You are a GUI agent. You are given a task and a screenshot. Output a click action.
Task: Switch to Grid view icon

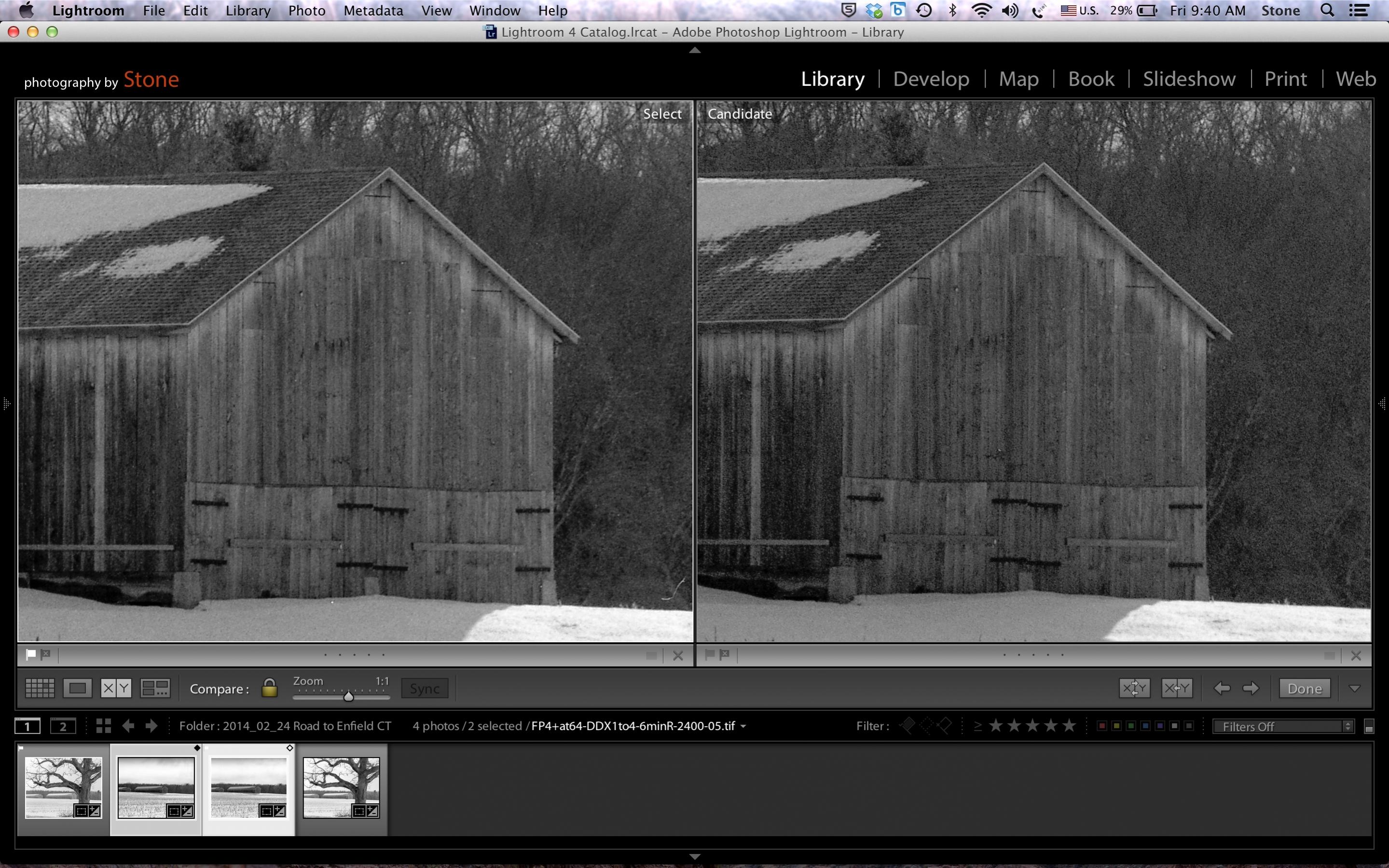point(40,688)
